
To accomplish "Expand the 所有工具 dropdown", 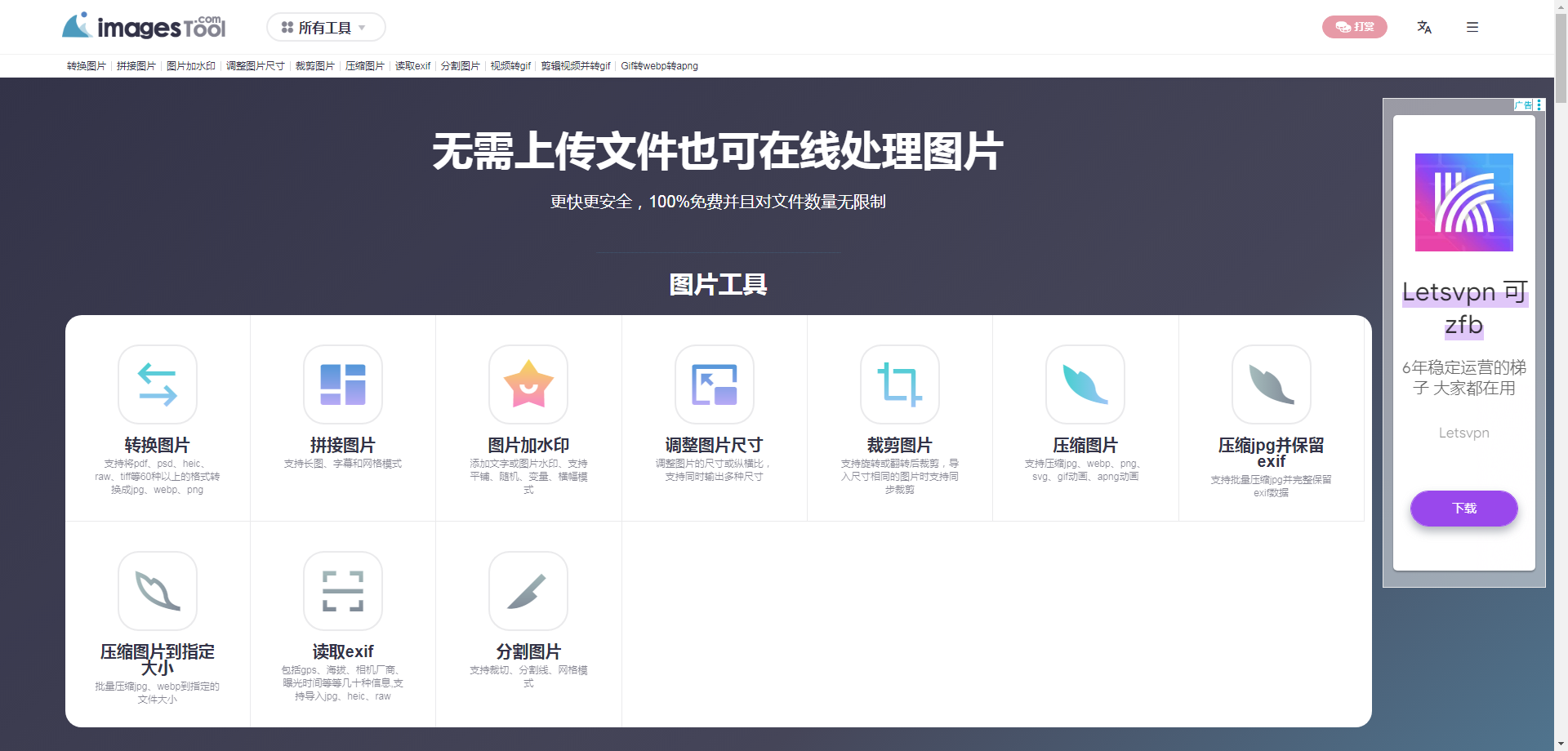I will (x=326, y=27).
